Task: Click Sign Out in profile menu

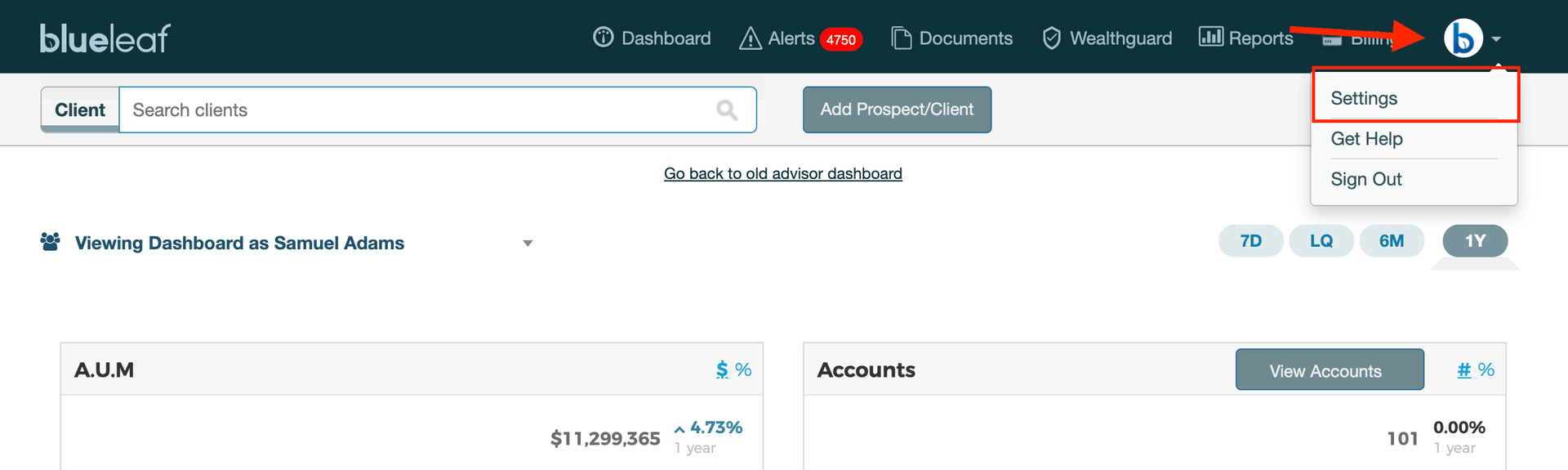Action: coord(1365,179)
